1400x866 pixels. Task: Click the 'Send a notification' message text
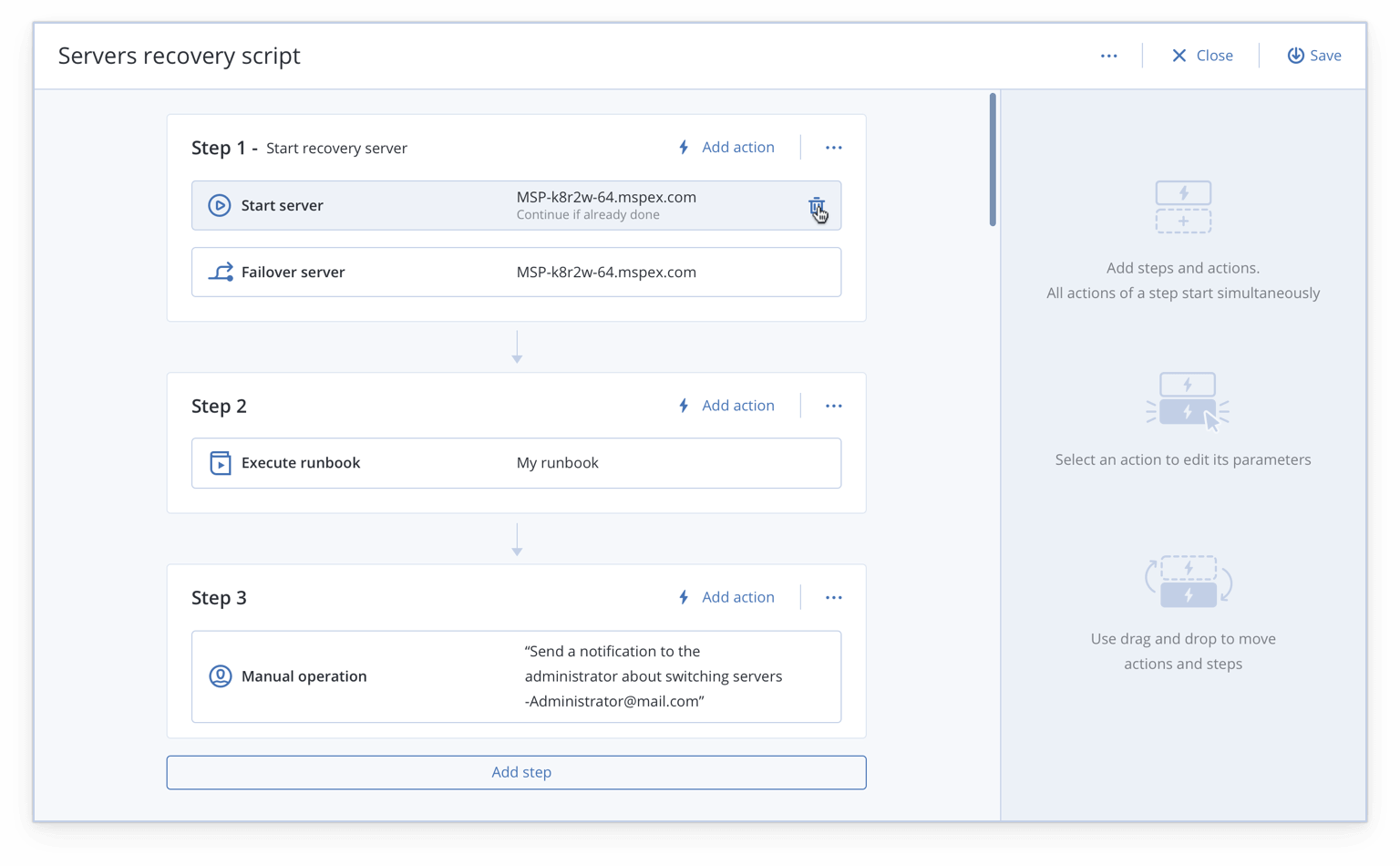(x=654, y=676)
